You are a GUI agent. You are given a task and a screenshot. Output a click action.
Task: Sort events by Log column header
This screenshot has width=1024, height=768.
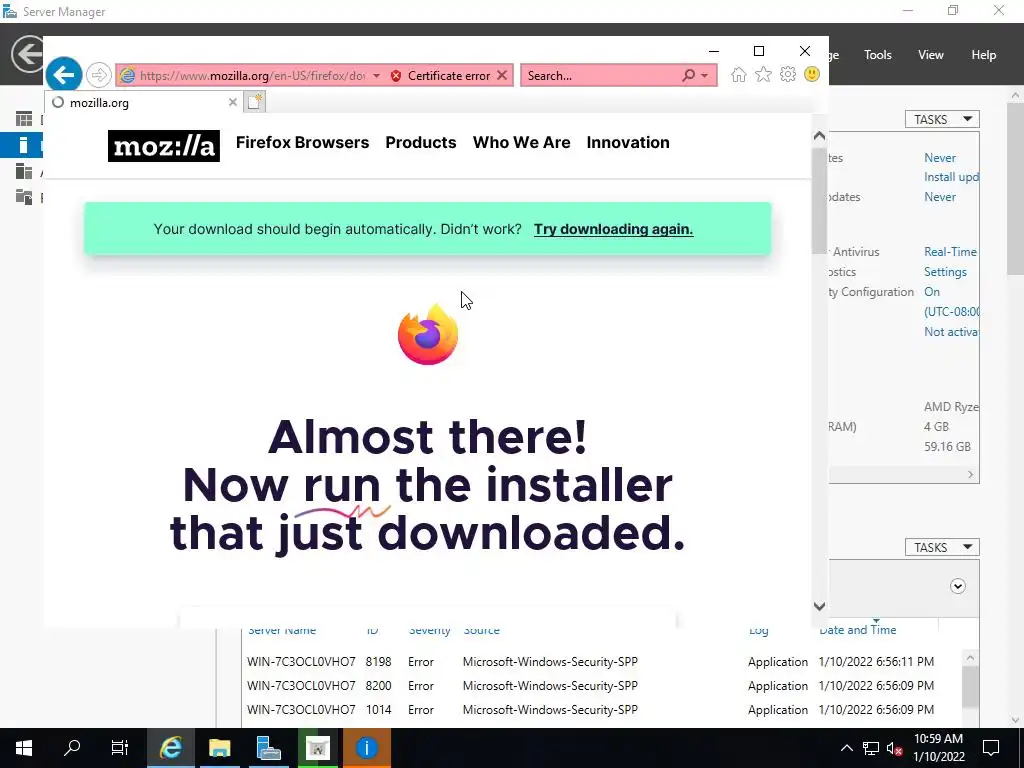click(758, 630)
